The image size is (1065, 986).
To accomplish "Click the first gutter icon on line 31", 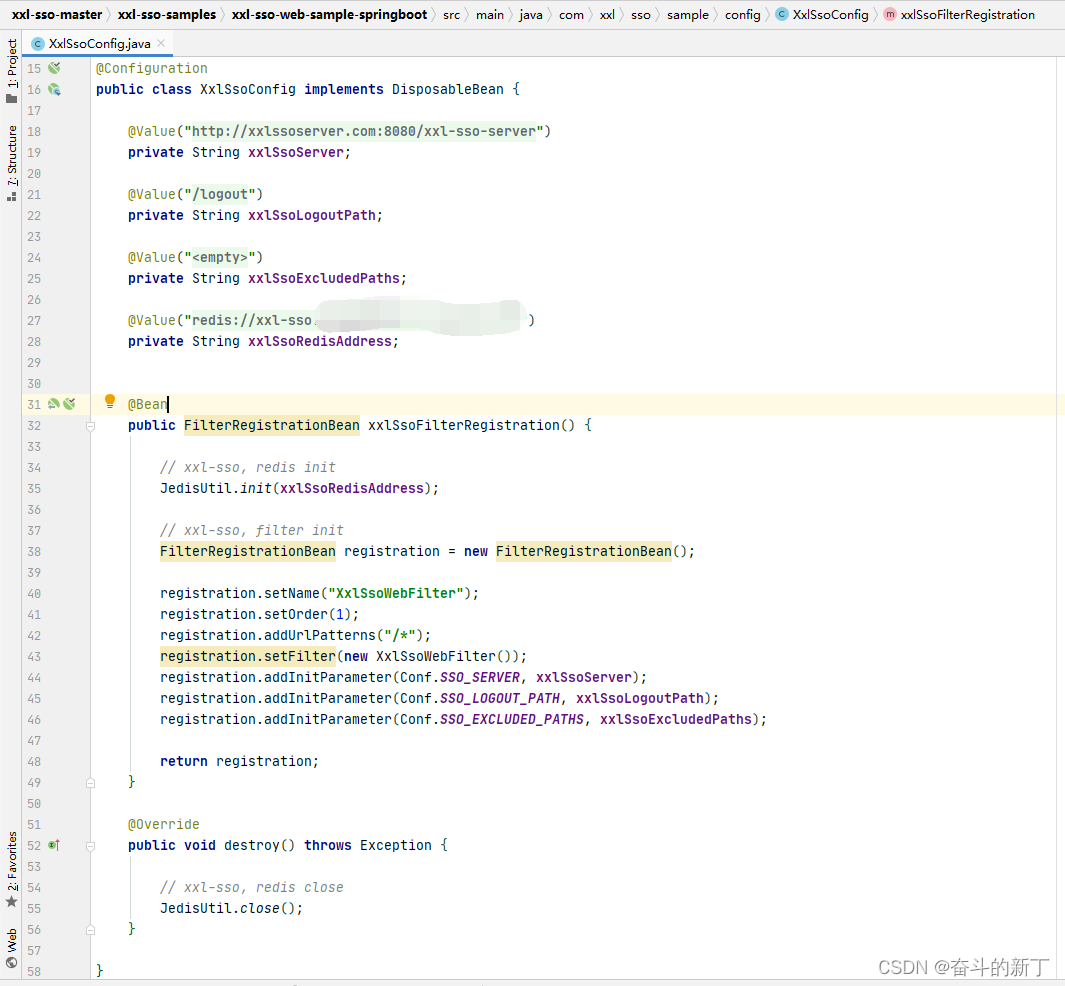I will click(x=54, y=404).
